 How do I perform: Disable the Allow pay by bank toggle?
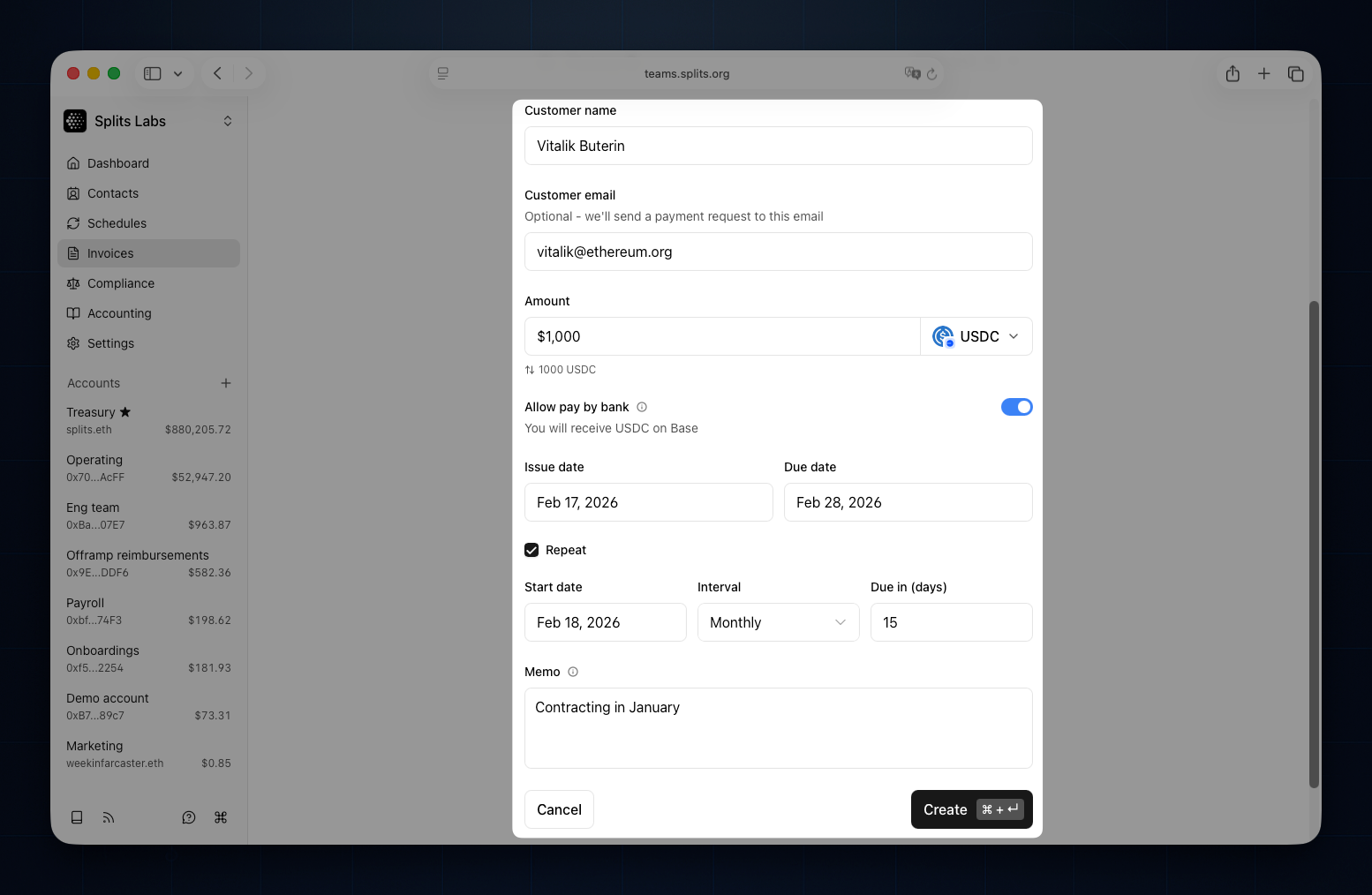click(1016, 407)
